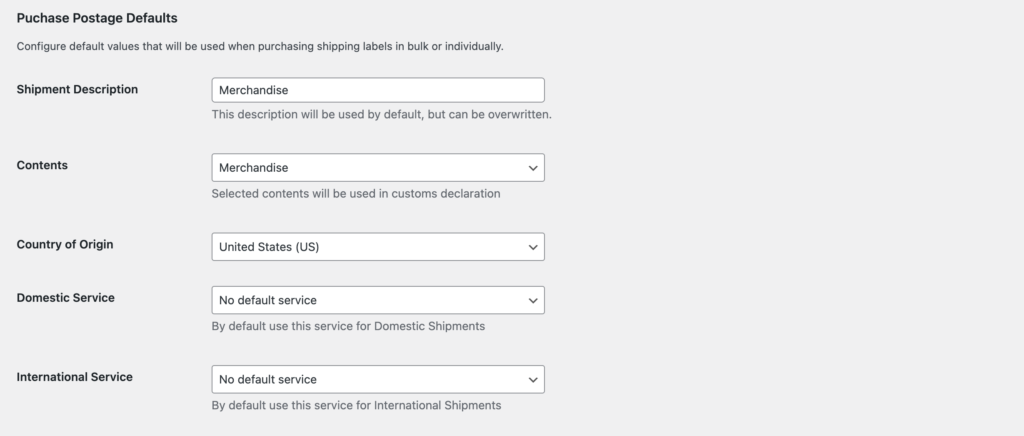Click the chevron arrow on Contents dropdown
1024x436 pixels.
(x=531, y=167)
